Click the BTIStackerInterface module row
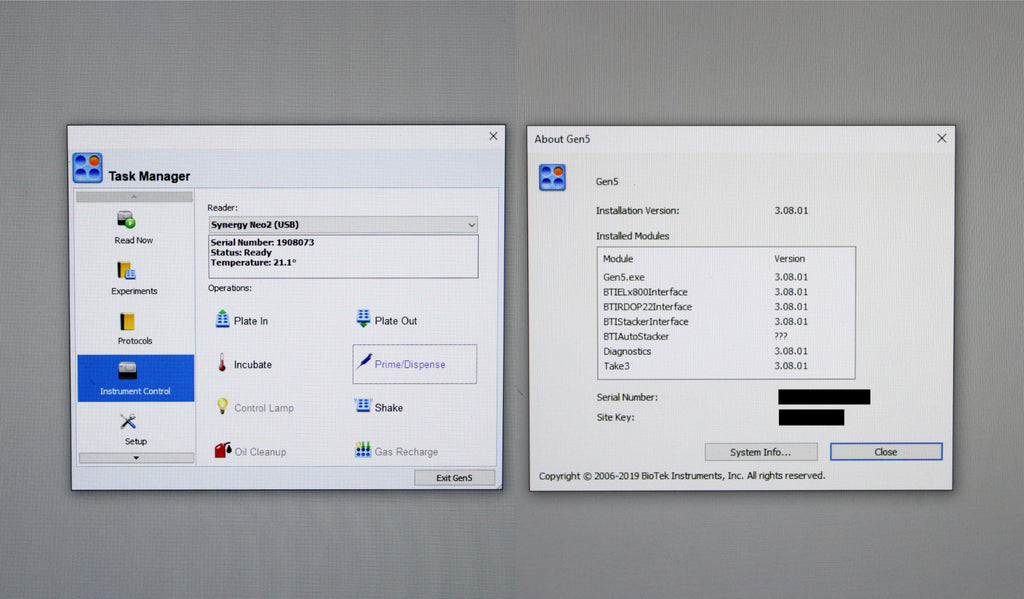Image resolution: width=1024 pixels, height=599 pixels. [726, 321]
